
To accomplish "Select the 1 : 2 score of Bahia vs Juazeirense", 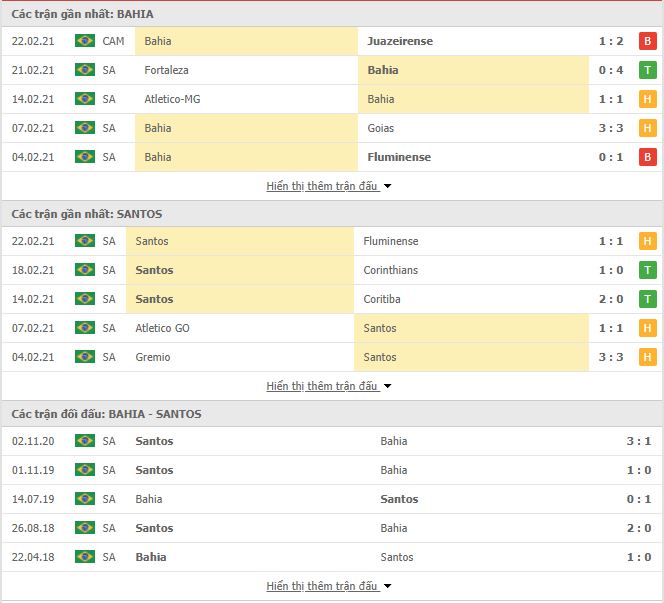I will tap(611, 41).
